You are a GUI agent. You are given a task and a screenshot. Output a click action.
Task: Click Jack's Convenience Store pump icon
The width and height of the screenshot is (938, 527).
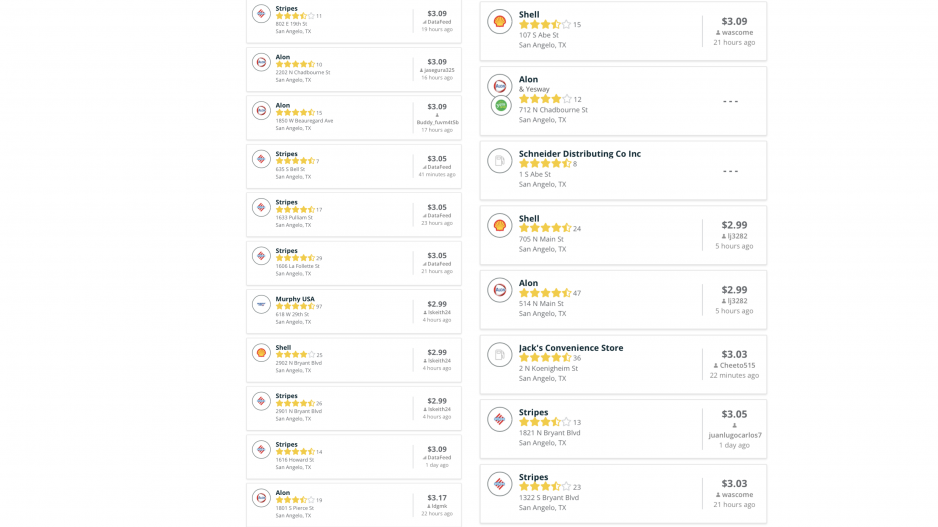point(500,355)
